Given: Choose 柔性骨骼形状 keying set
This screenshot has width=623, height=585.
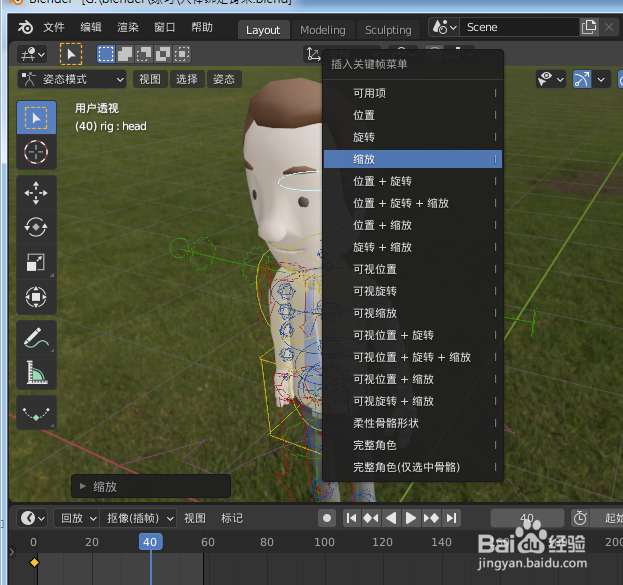Looking at the screenshot, I should [413, 423].
